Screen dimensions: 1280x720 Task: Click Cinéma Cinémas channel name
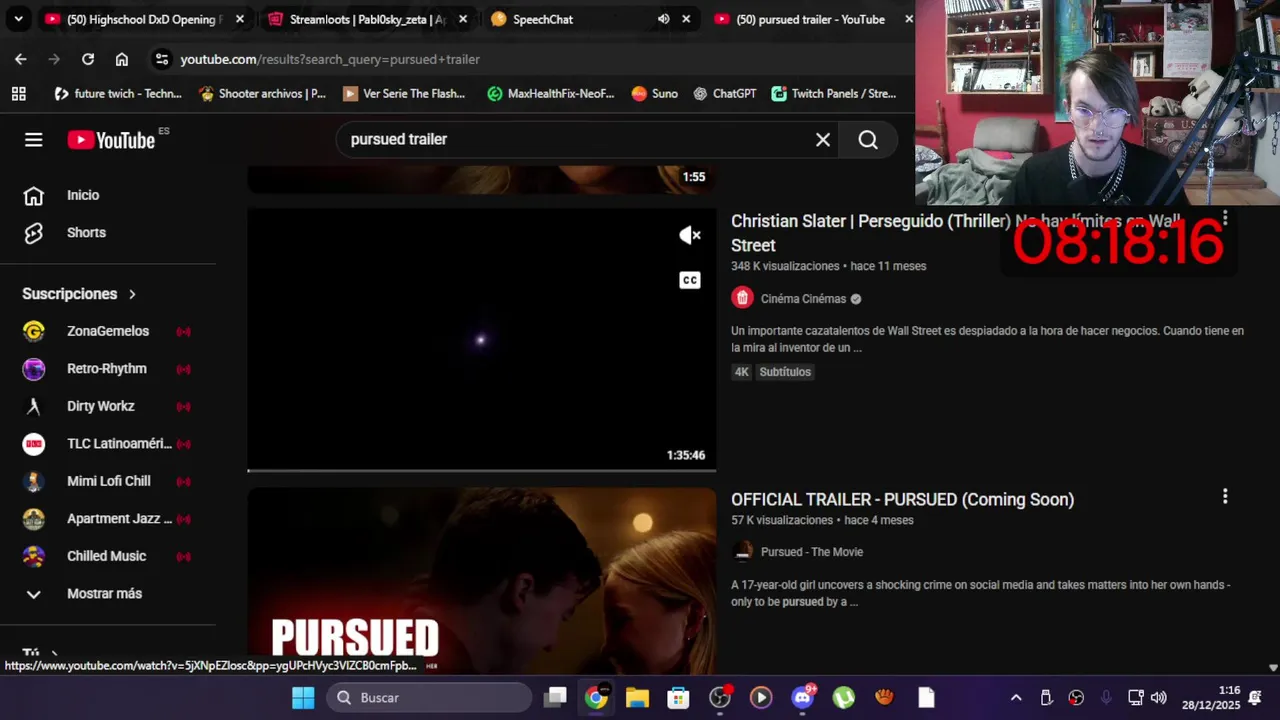tap(803, 298)
